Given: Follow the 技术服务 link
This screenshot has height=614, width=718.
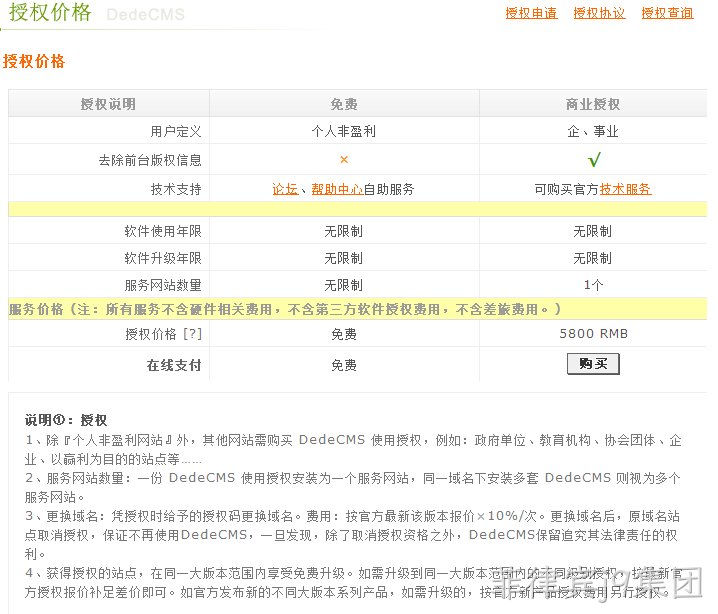Looking at the screenshot, I should point(625,189).
